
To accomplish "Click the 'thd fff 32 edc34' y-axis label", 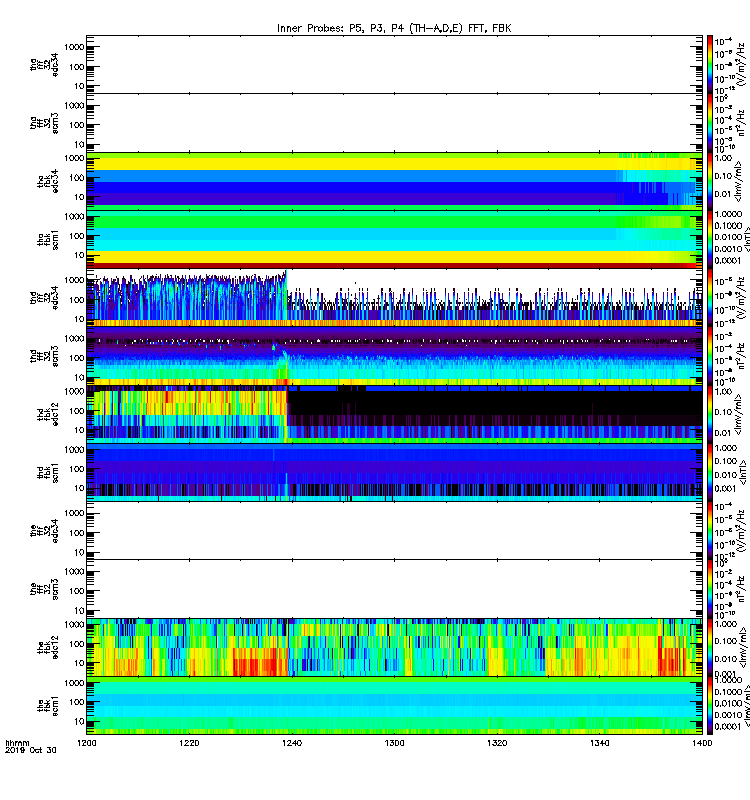I will (44, 298).
